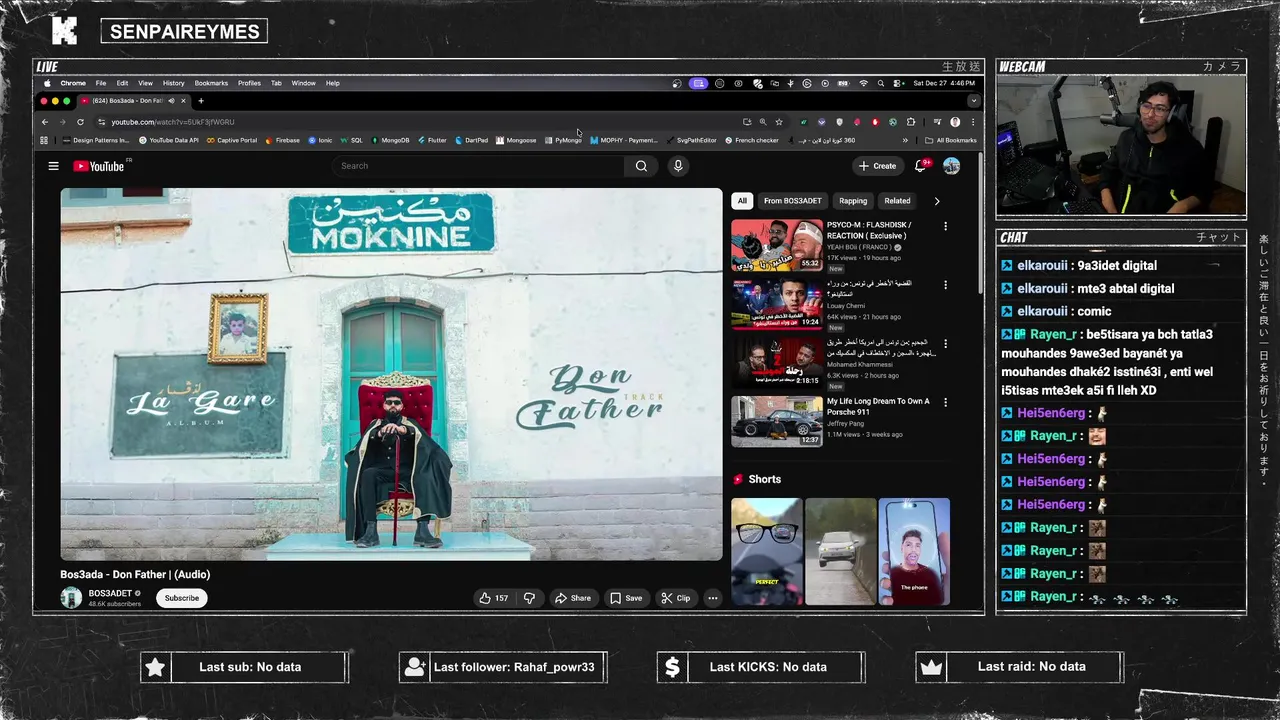This screenshot has height=720, width=1280.
Task: Open Wi-Fi status in menu bar
Action: tap(863, 83)
